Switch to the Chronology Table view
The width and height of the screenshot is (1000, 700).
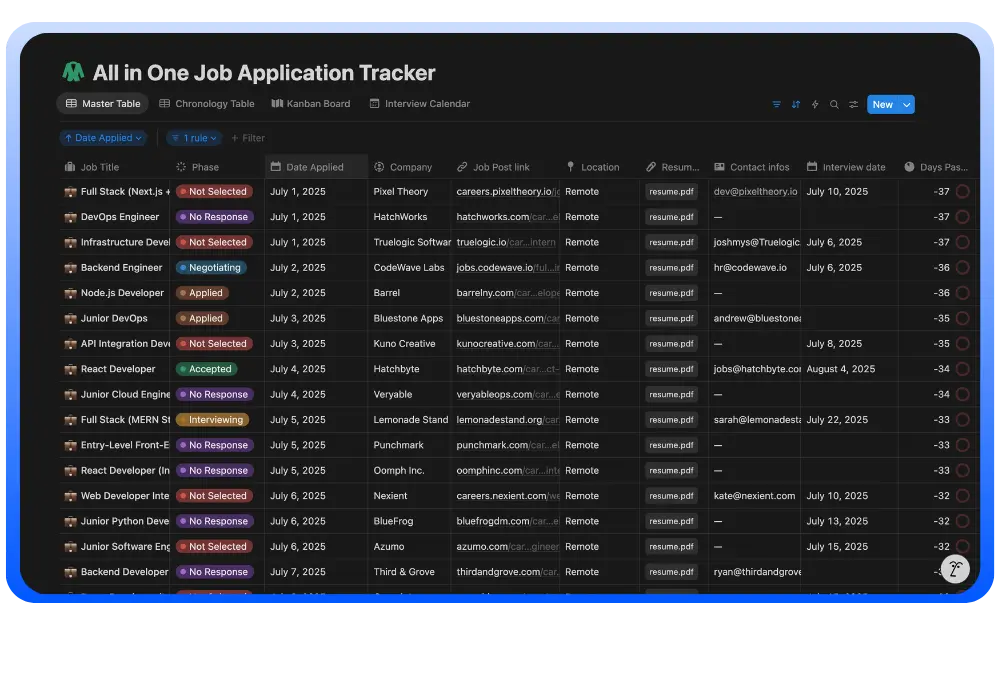click(206, 103)
